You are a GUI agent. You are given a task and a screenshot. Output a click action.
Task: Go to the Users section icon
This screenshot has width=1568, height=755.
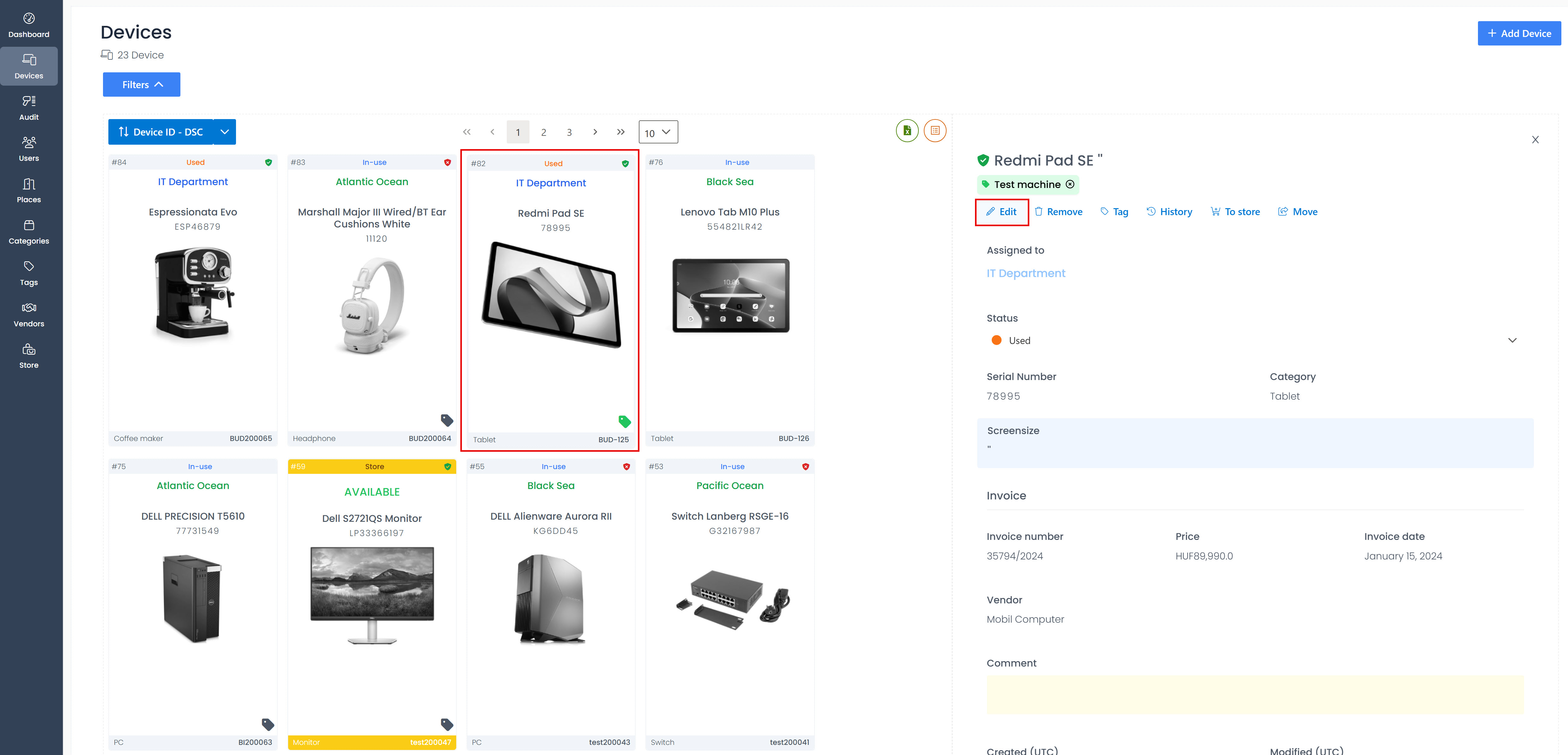pyautogui.click(x=29, y=142)
